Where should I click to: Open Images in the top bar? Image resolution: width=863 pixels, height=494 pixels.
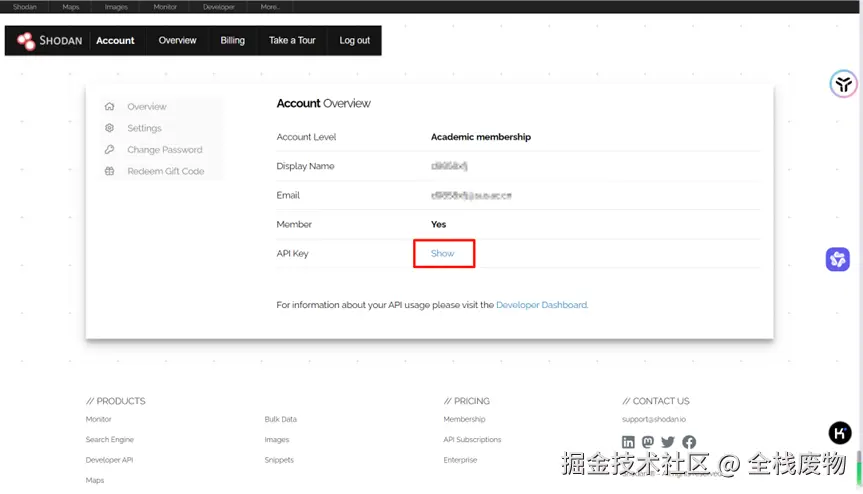116,7
